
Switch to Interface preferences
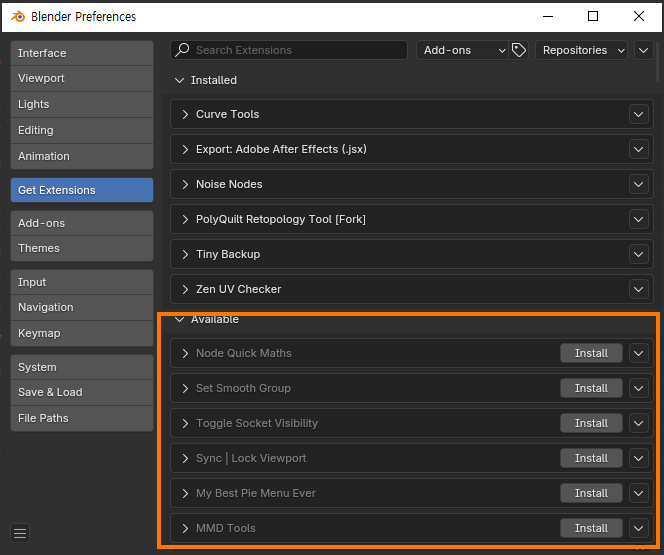coord(82,53)
